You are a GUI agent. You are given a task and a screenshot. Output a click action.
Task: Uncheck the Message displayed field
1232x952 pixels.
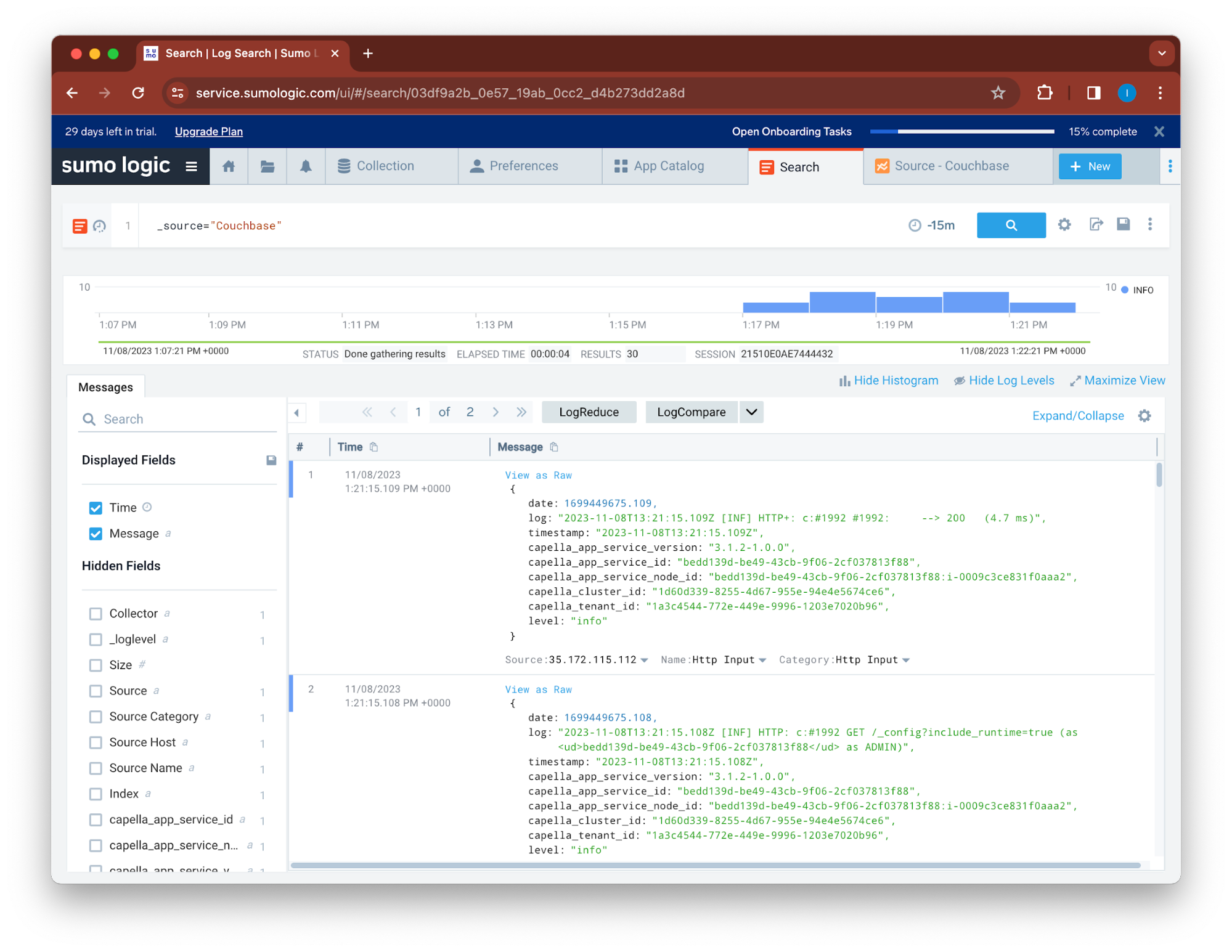point(96,534)
